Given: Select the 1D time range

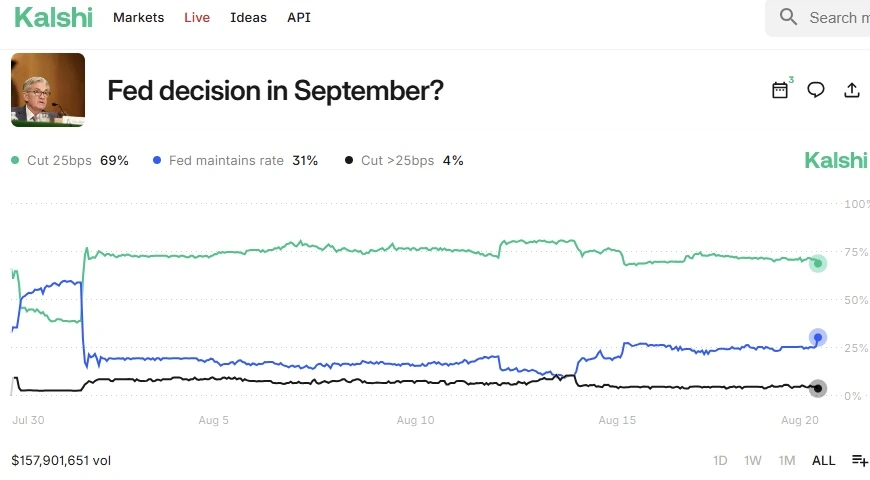Looking at the screenshot, I should coord(720,461).
